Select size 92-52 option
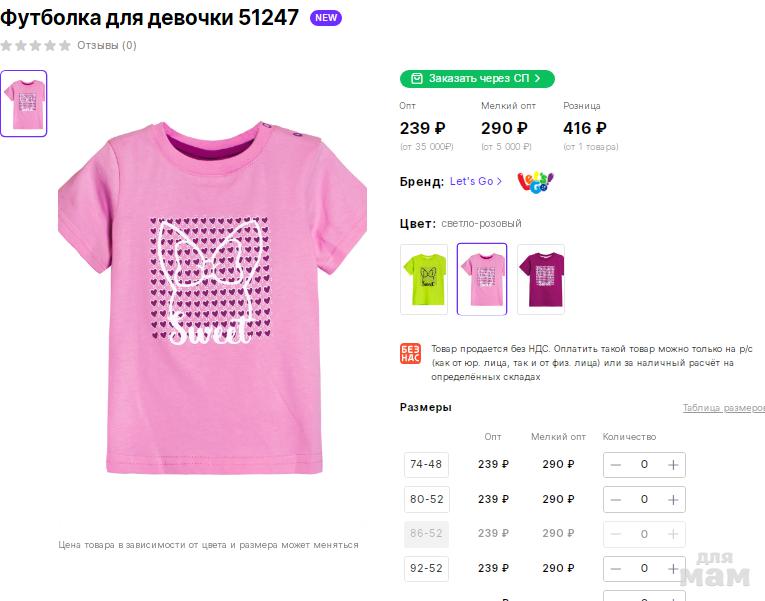The height and width of the screenshot is (601, 765). tap(426, 568)
